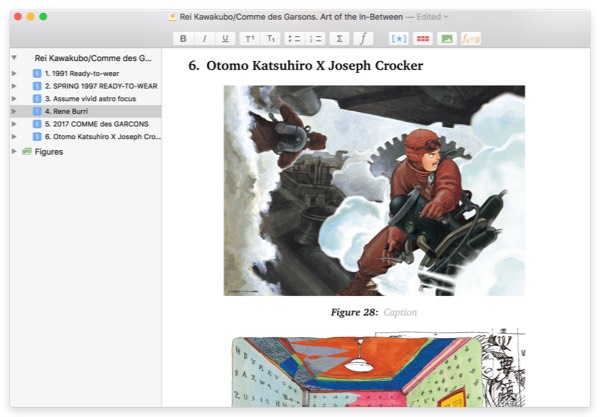This screenshot has width=600, height=417.
Task: Expand the Figures group
Action: pos(14,151)
